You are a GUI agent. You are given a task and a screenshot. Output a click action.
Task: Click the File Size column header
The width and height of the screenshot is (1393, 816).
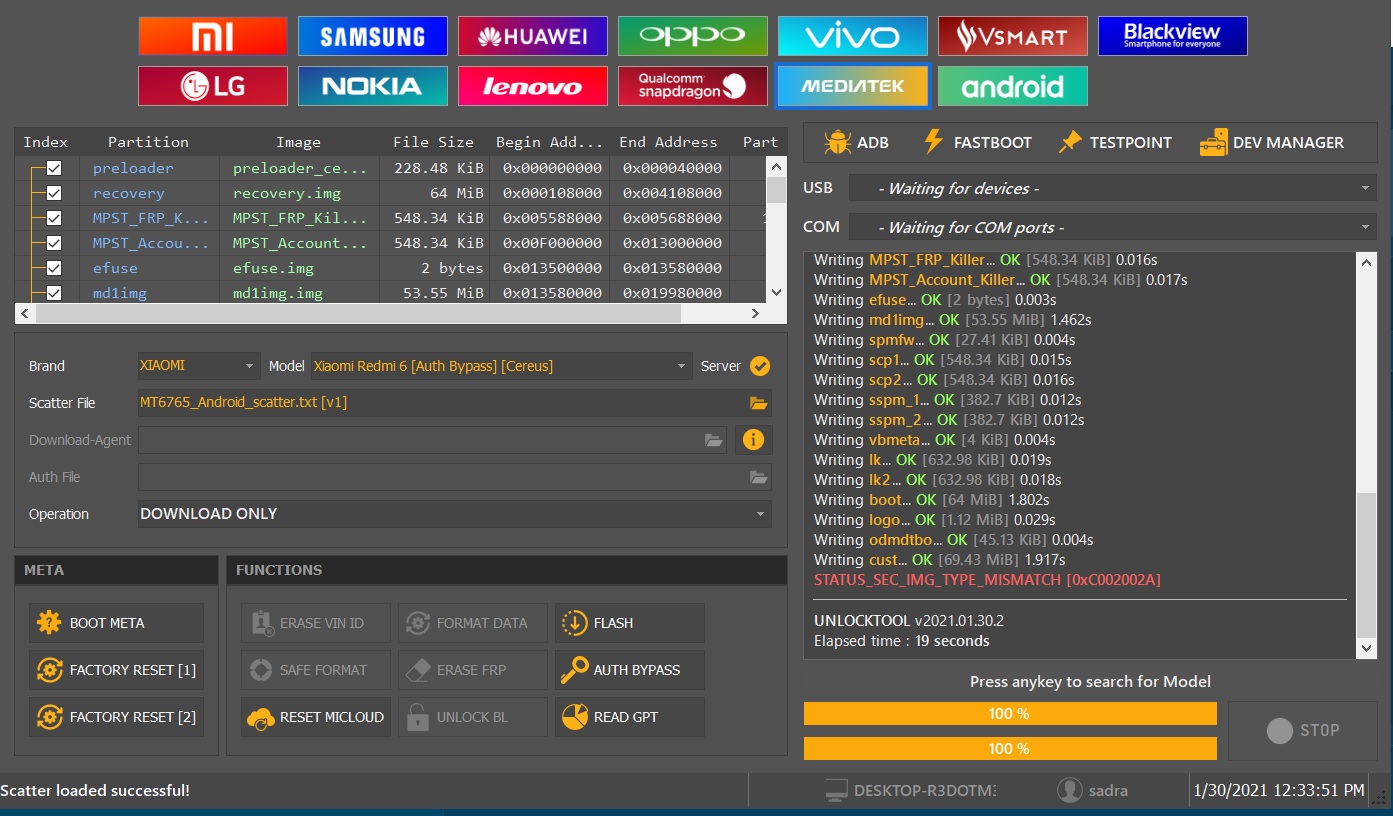[433, 142]
